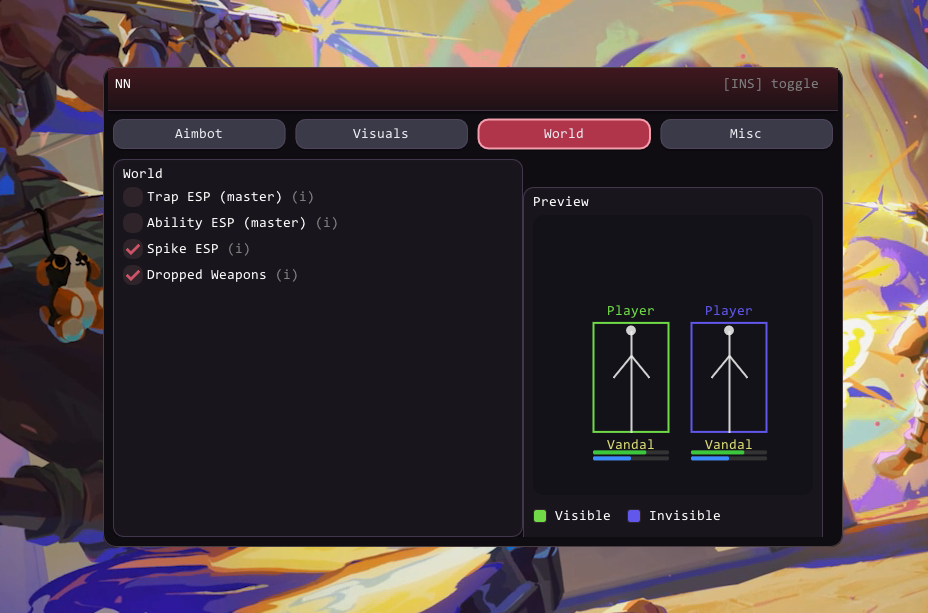Screen dimensions: 928x613
Task: Click the [INS] toggle hint text
Action: (770, 84)
